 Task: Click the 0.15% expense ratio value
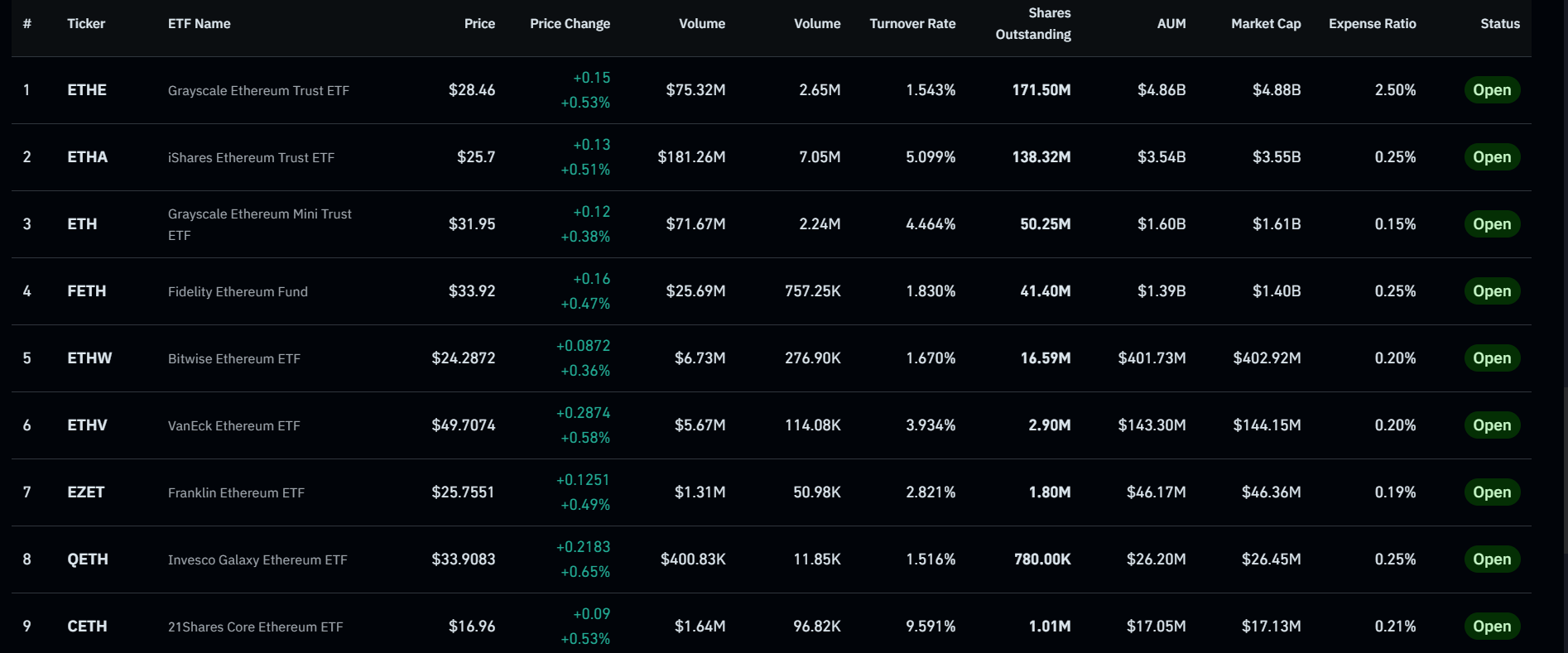1395,224
